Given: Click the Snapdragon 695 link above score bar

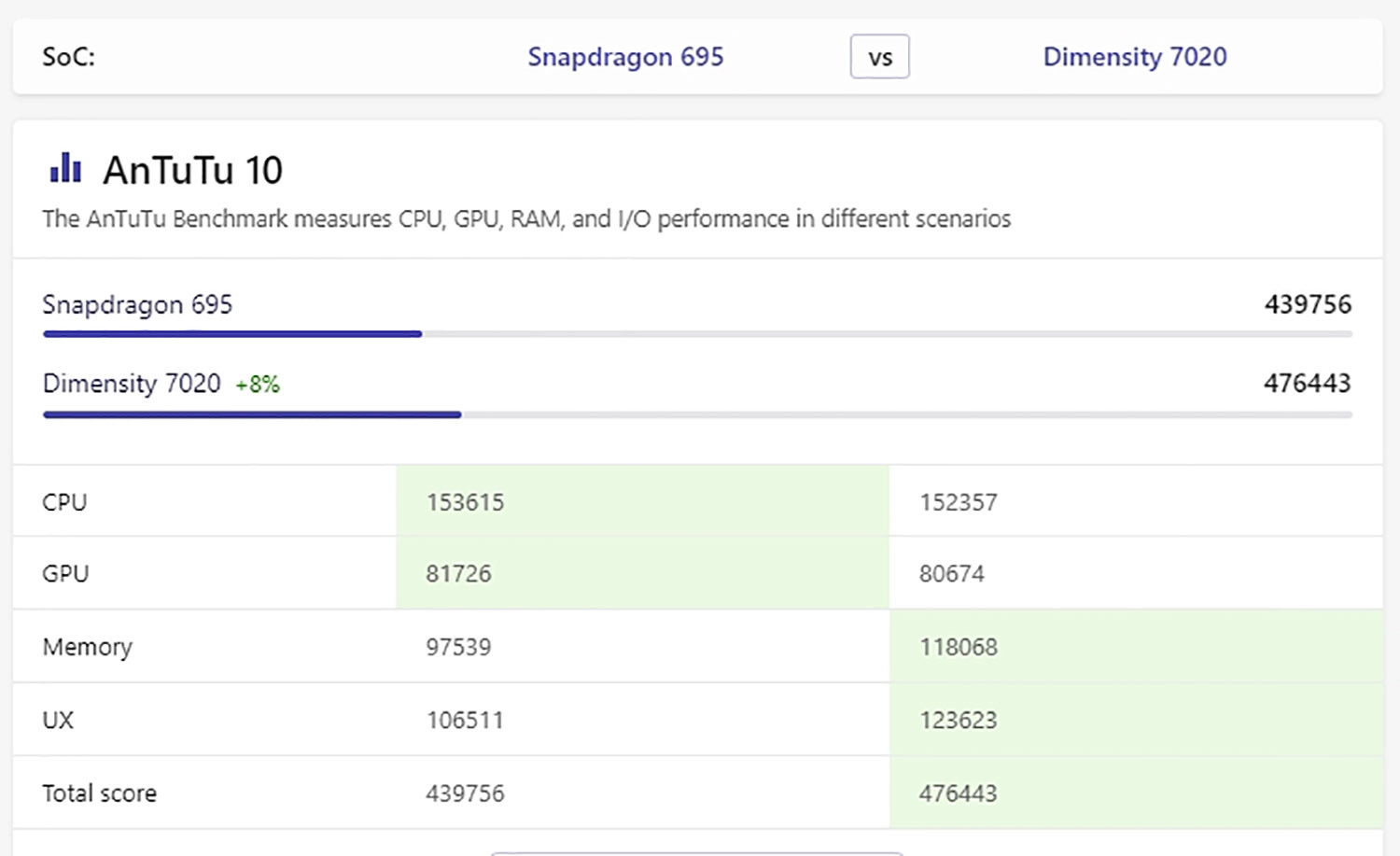Looking at the screenshot, I should (x=137, y=305).
